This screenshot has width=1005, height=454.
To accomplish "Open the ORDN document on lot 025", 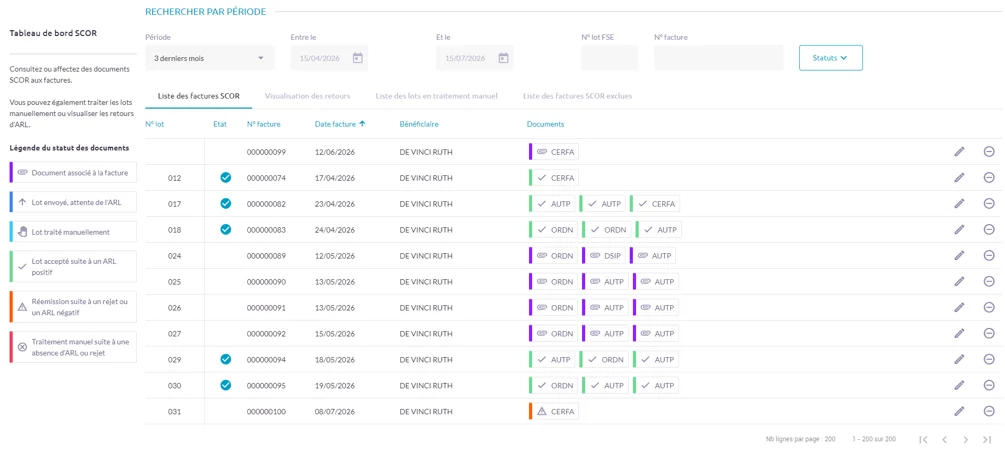I will coord(553,282).
